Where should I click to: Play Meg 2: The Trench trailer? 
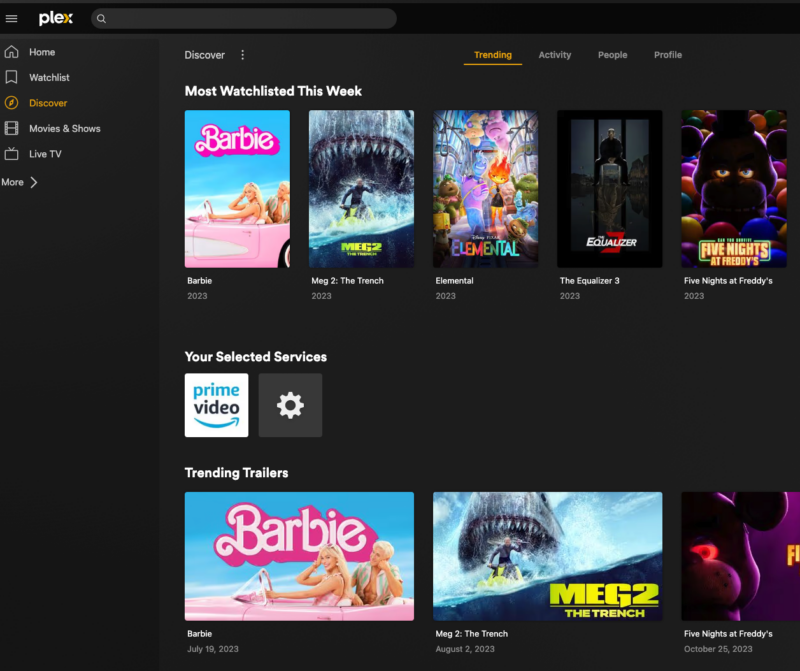[x=547, y=556]
